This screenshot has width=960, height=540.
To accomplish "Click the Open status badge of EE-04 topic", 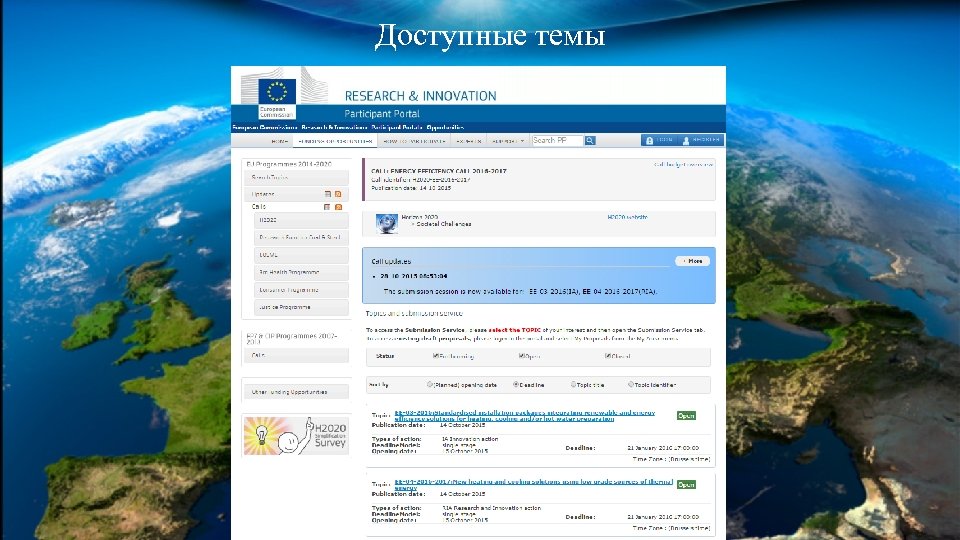I will (686, 485).
